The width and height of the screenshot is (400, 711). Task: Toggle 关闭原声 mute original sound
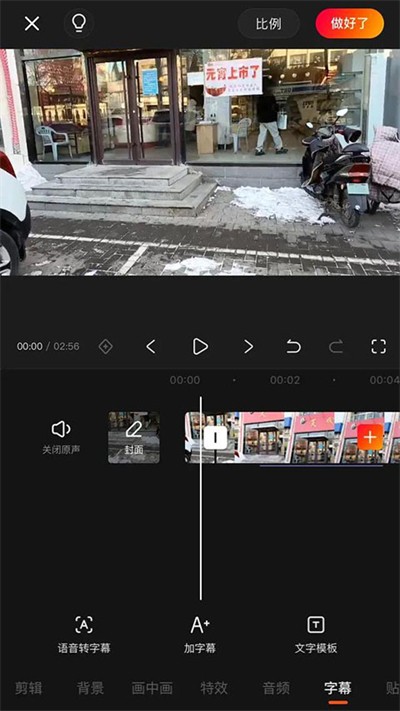pyautogui.click(x=61, y=438)
